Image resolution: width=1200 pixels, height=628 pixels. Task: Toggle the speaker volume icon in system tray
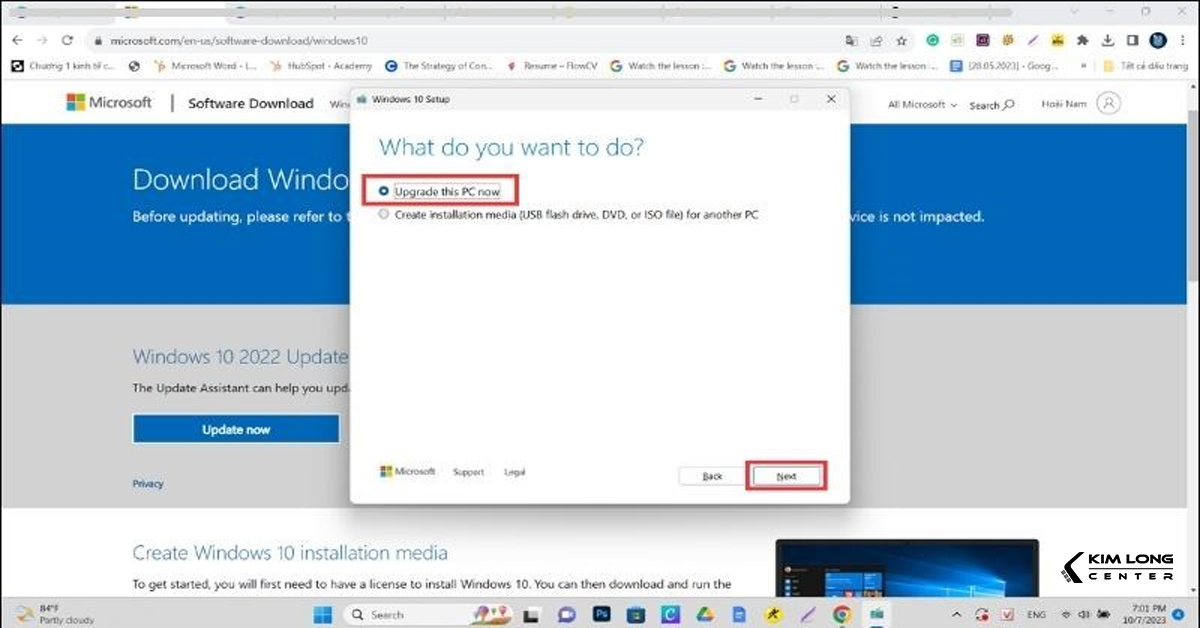[x=1084, y=614]
